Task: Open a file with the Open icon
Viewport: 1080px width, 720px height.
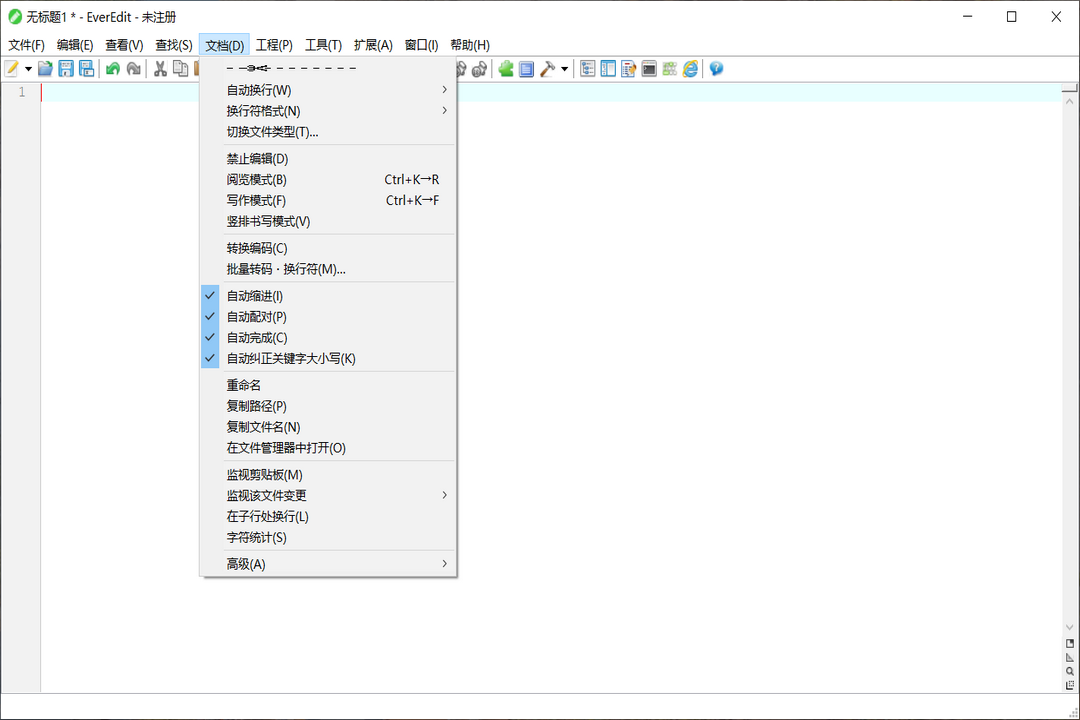Action: 44,68
